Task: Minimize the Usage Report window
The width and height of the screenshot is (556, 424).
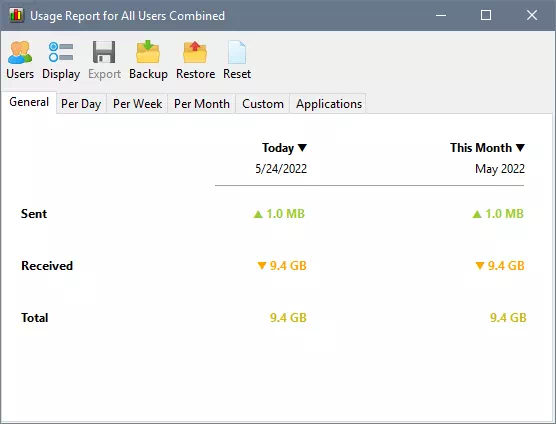Action: pyautogui.click(x=441, y=15)
